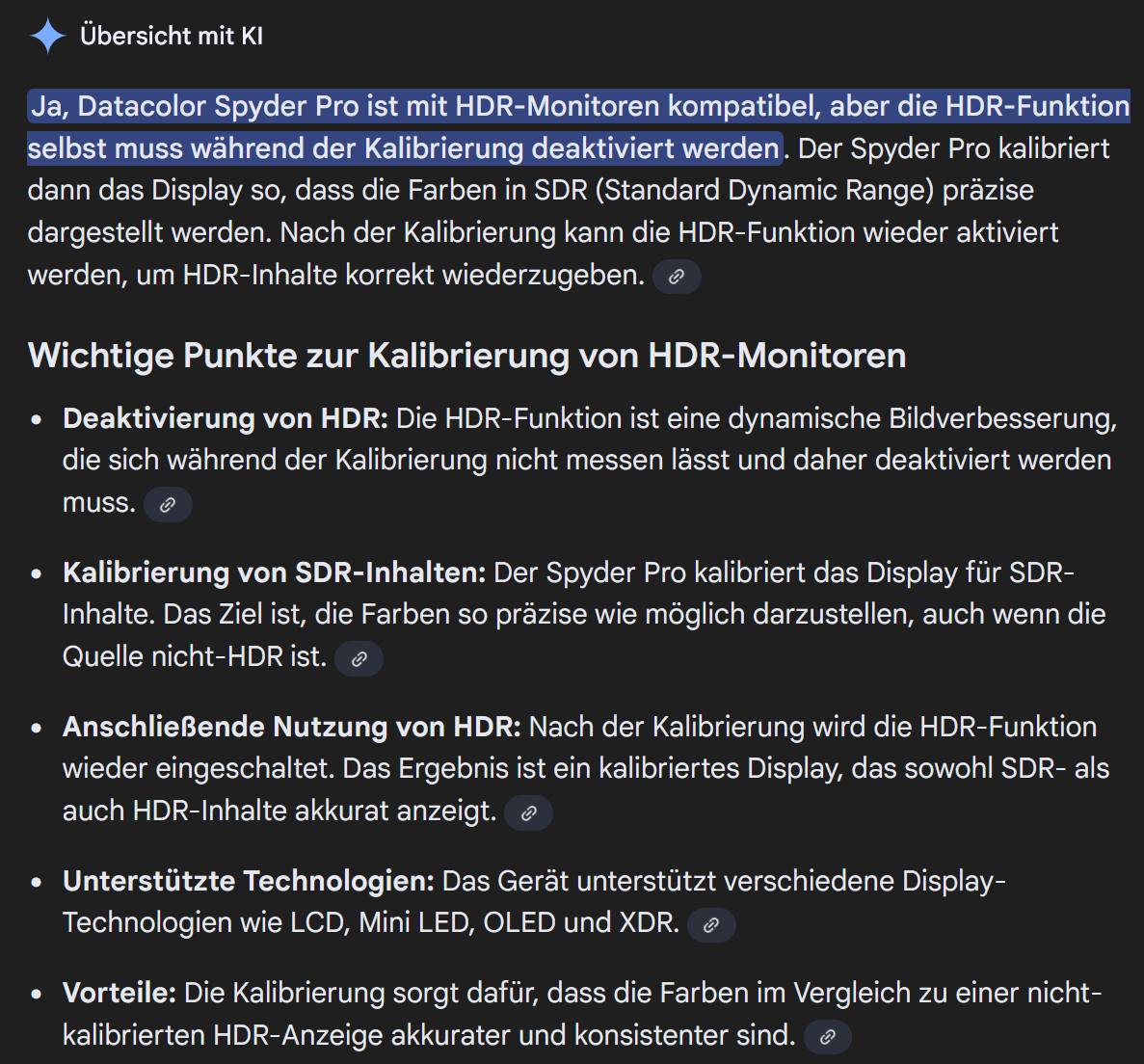Click bold label 'Vorteile:'
Image resolution: width=1144 pixels, height=1064 pixels.
[120, 993]
